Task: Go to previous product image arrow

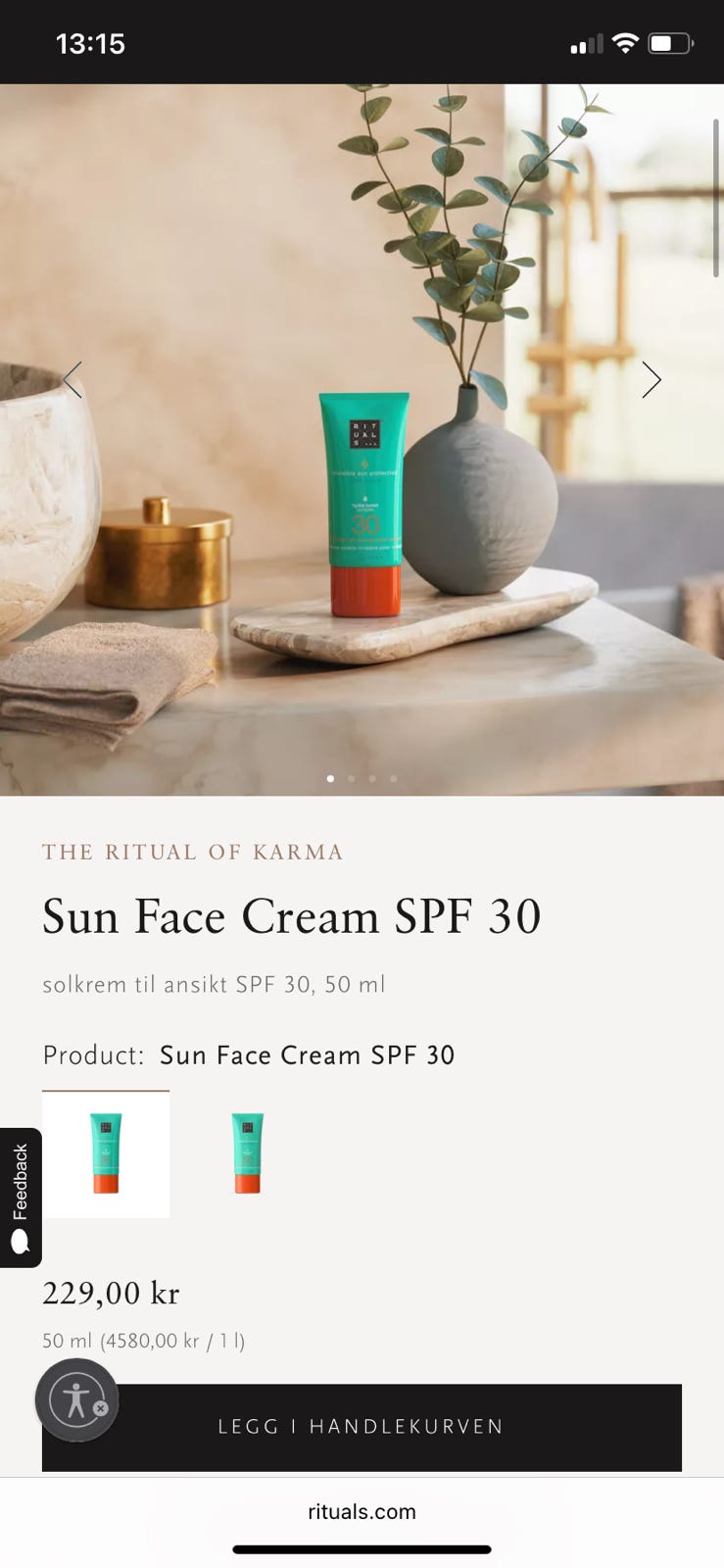Action: pos(72,379)
